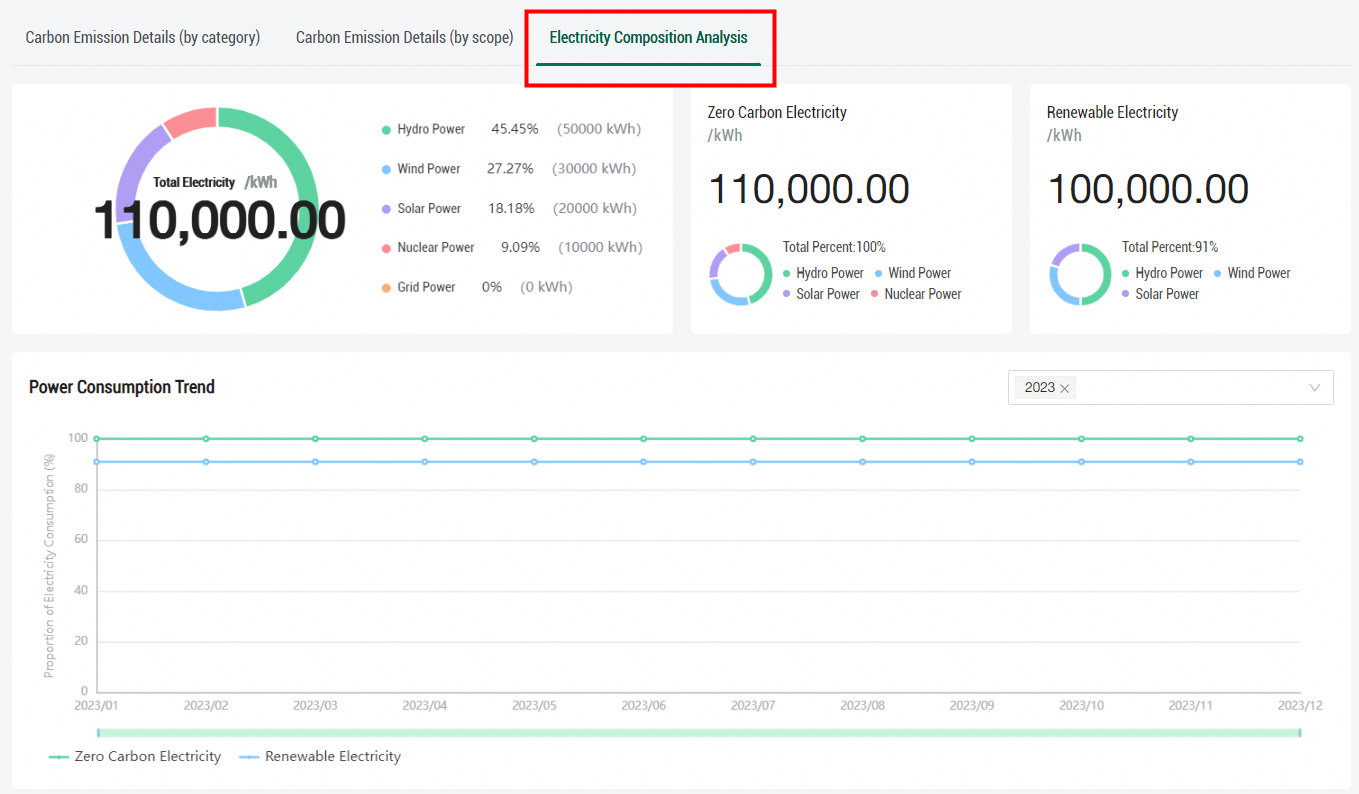This screenshot has width=1359, height=794.
Task: Toggle Renewable Electricity legend in trend chart
Action: click(x=320, y=756)
